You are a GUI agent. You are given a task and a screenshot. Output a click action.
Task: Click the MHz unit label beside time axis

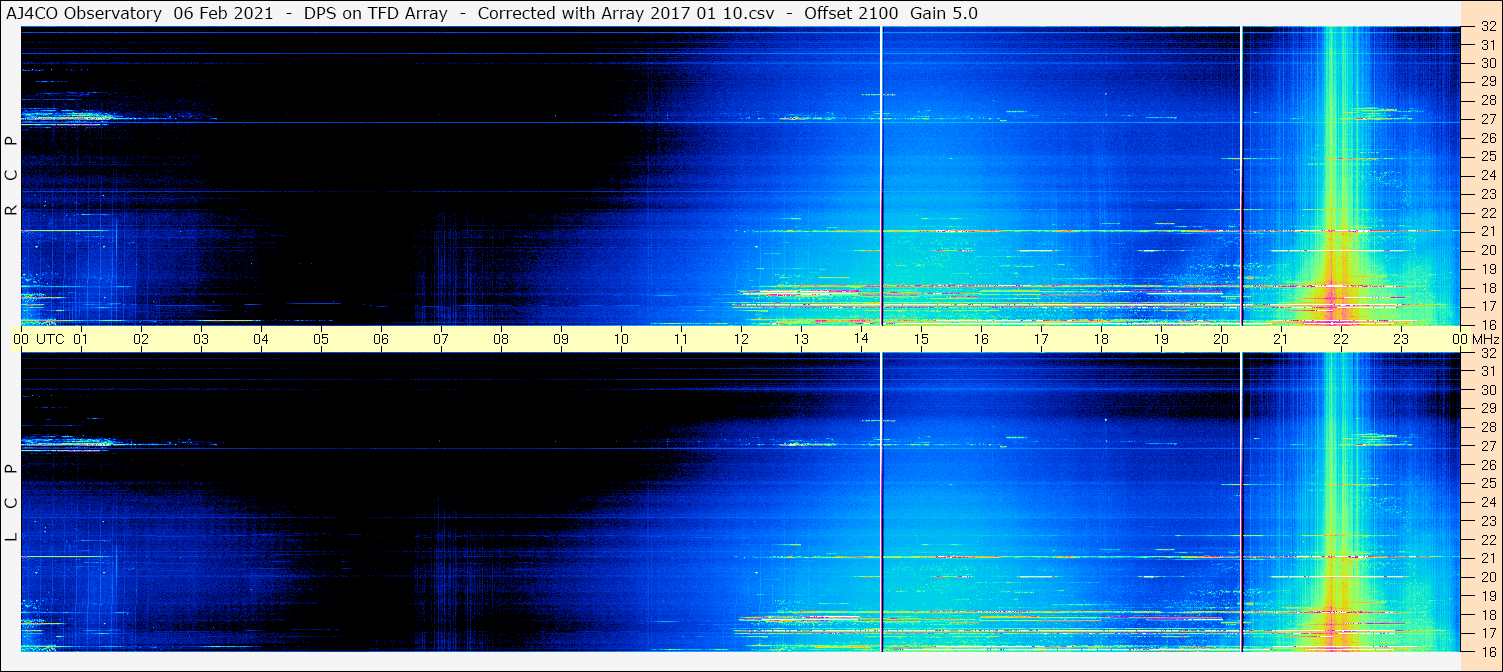point(1485,339)
